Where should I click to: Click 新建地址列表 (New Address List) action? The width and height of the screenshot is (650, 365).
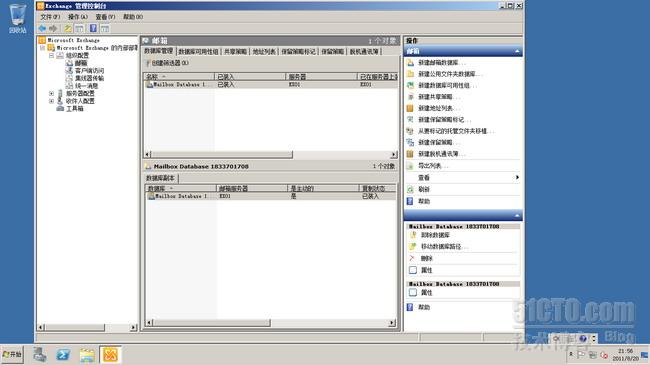[435, 108]
